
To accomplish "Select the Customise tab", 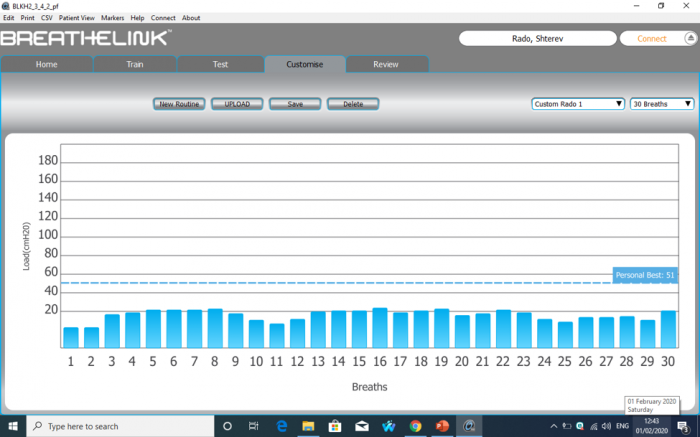I will pos(304,64).
